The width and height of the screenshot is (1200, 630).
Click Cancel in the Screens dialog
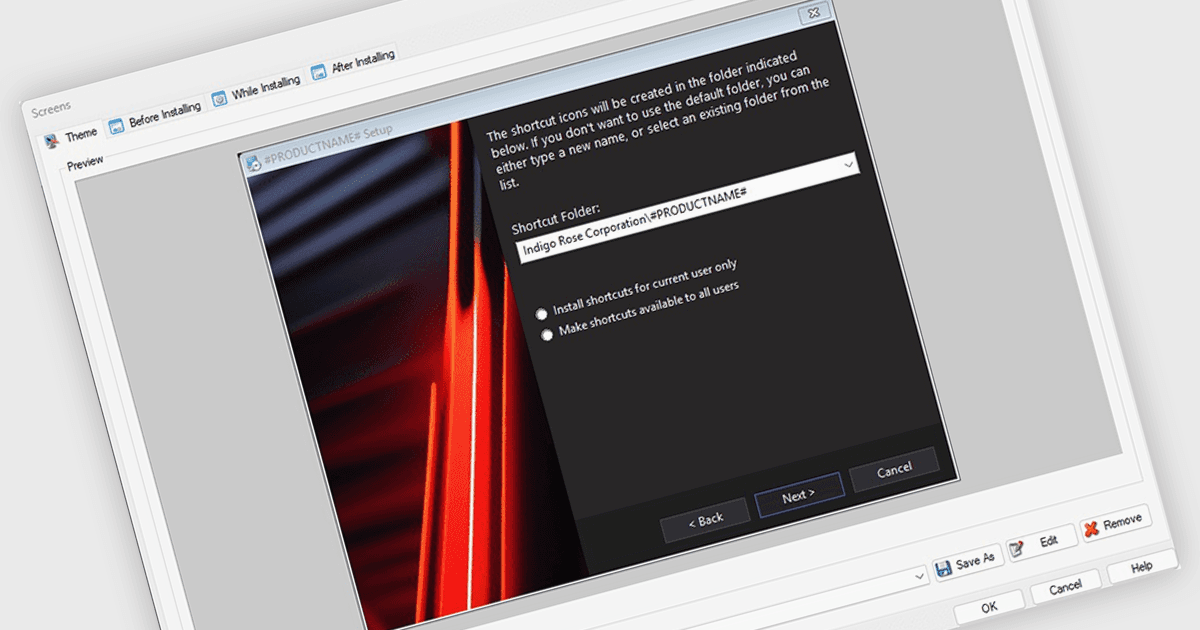pyautogui.click(x=1065, y=587)
